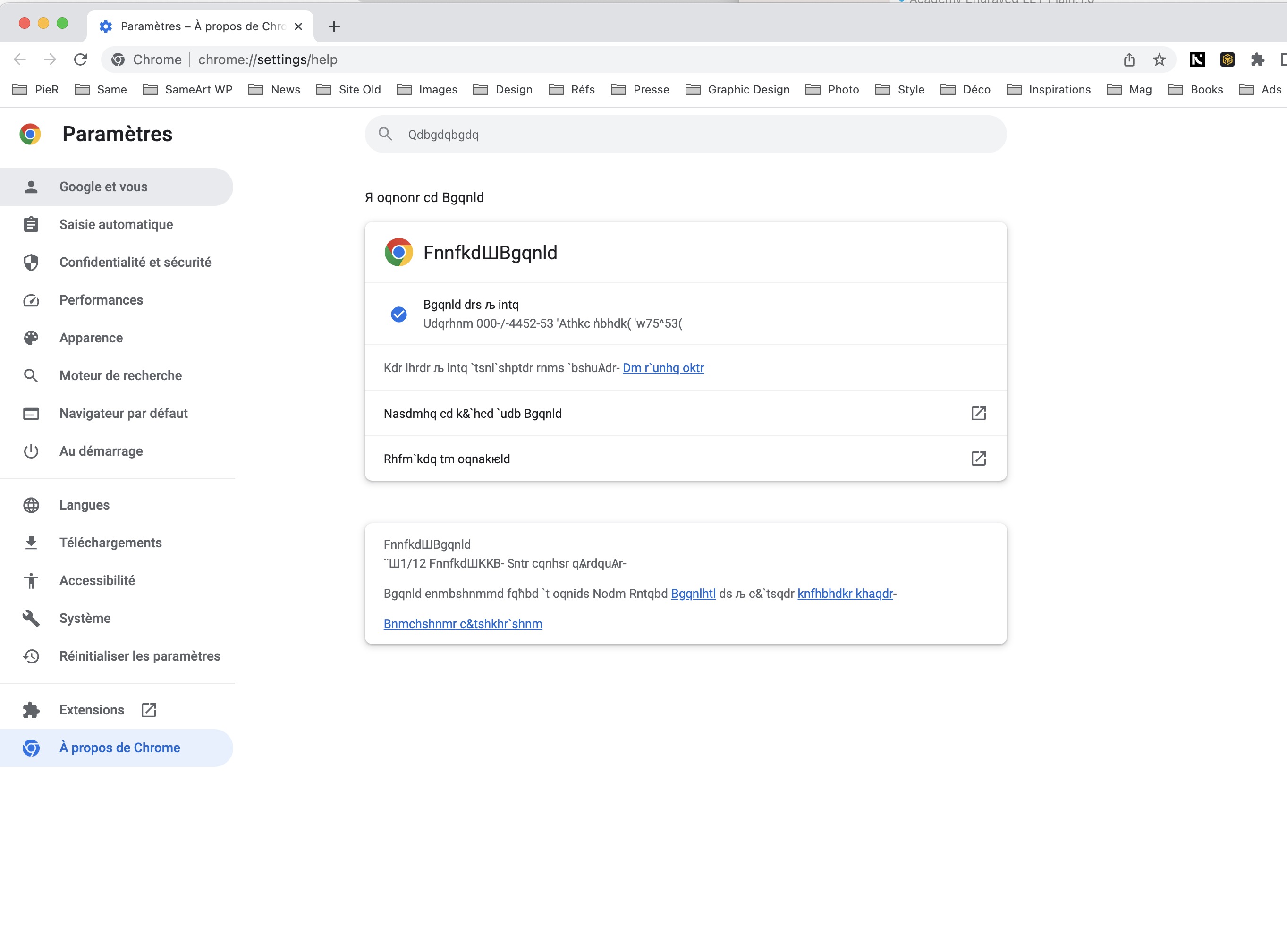
Task: Open the Graphic Design bookmarks folder
Action: (x=738, y=89)
